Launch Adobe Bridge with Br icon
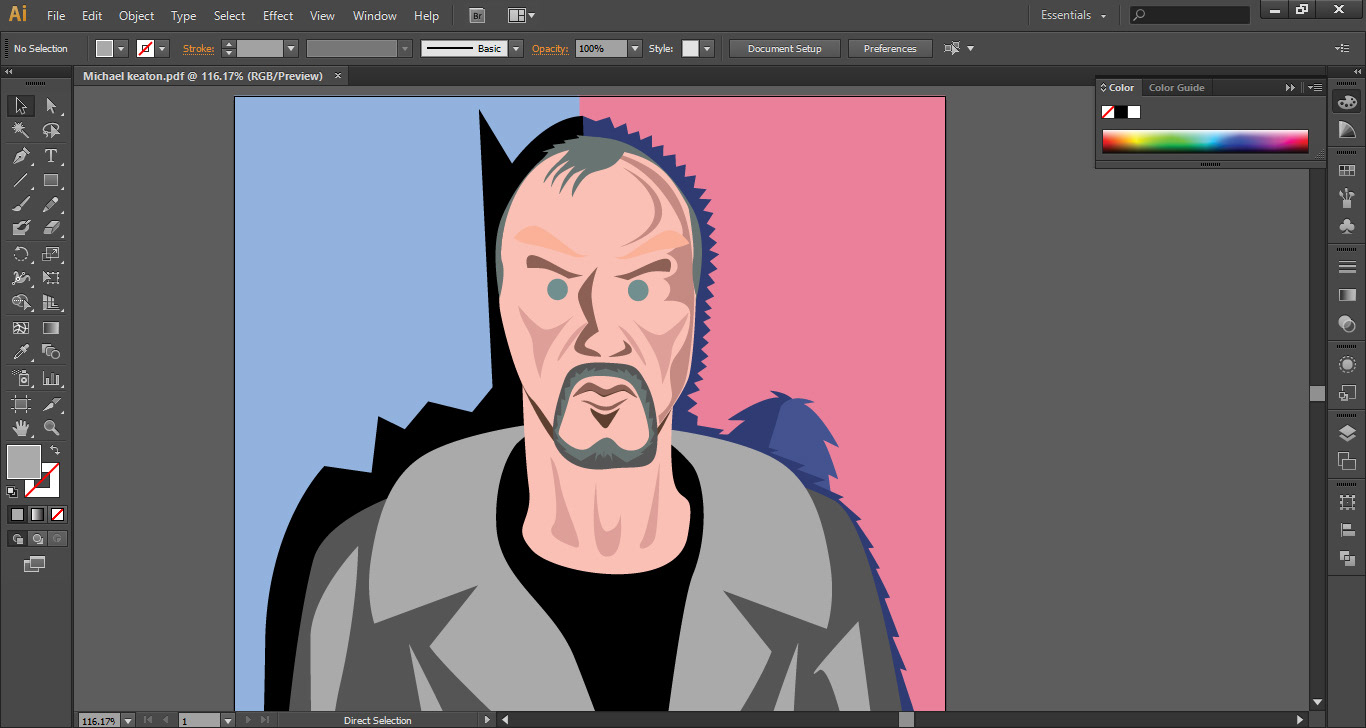The width and height of the screenshot is (1366, 728). pyautogui.click(x=477, y=16)
